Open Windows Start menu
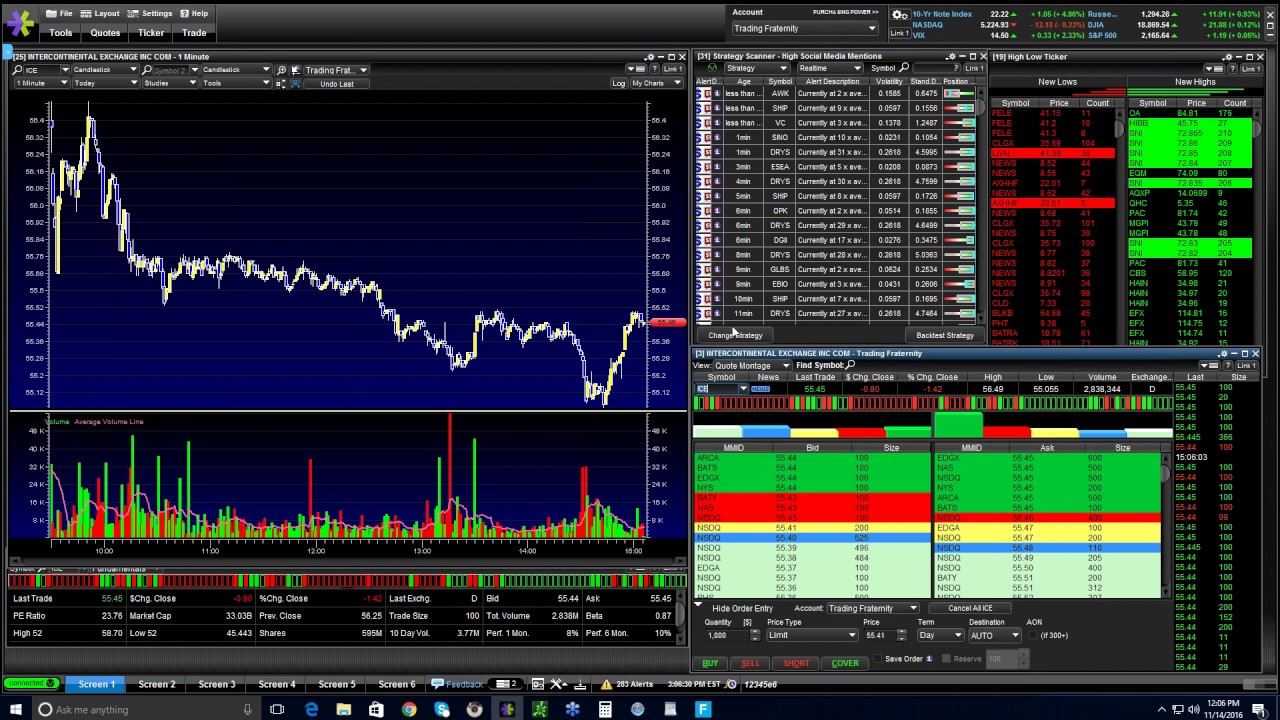This screenshot has width=1280, height=720. (15, 709)
